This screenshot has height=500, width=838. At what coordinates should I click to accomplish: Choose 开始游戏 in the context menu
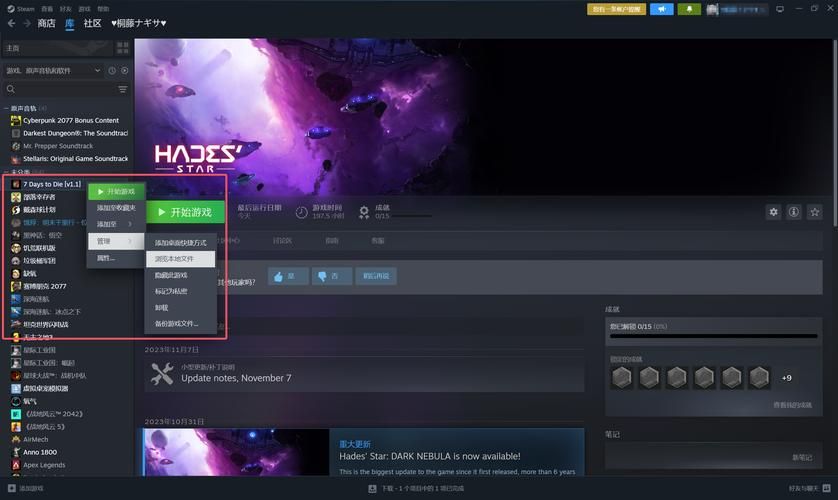point(116,191)
